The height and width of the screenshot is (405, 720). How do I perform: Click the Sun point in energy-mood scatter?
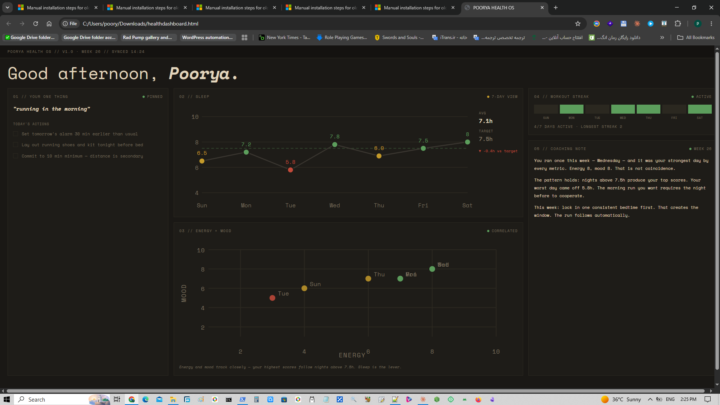tap(304, 288)
